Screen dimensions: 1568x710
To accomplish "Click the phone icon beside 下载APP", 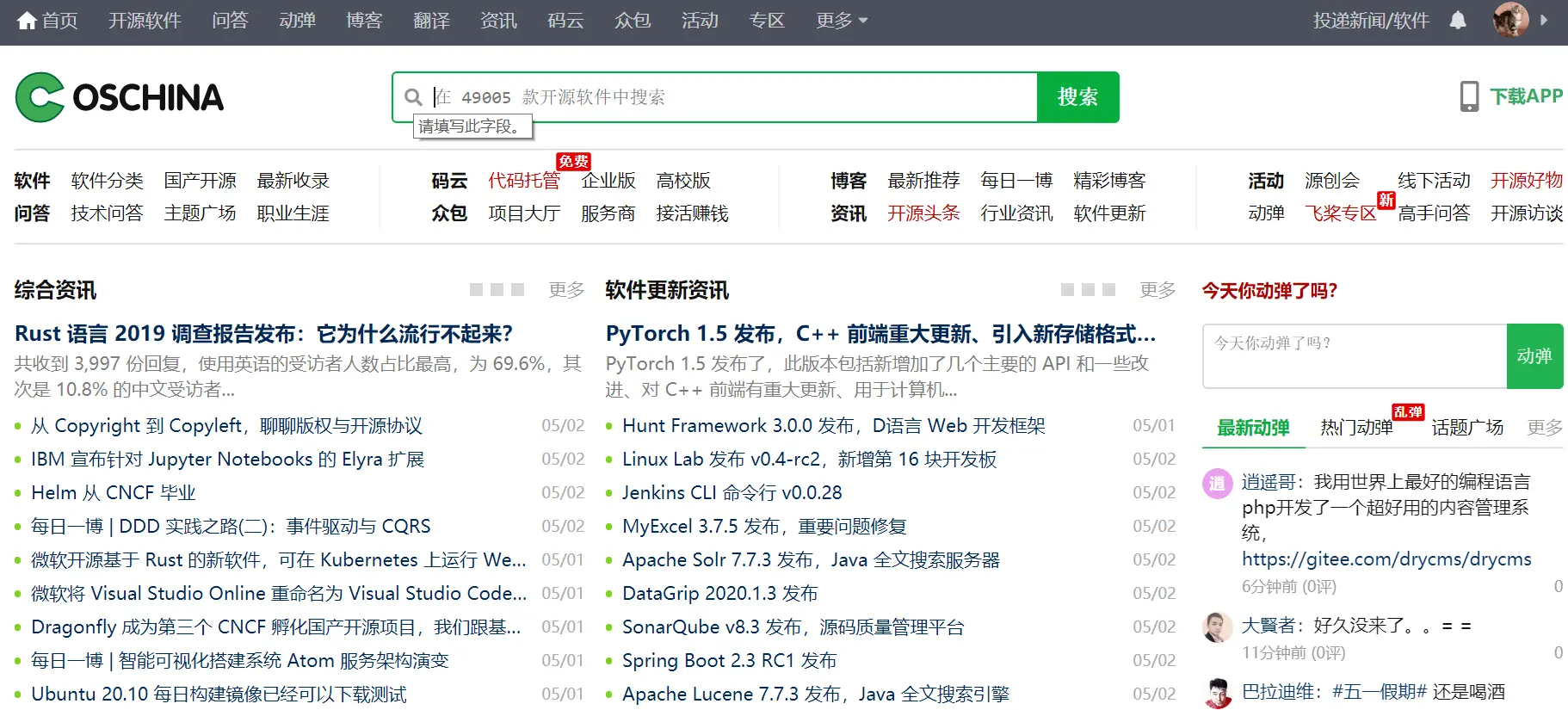I will point(1469,96).
